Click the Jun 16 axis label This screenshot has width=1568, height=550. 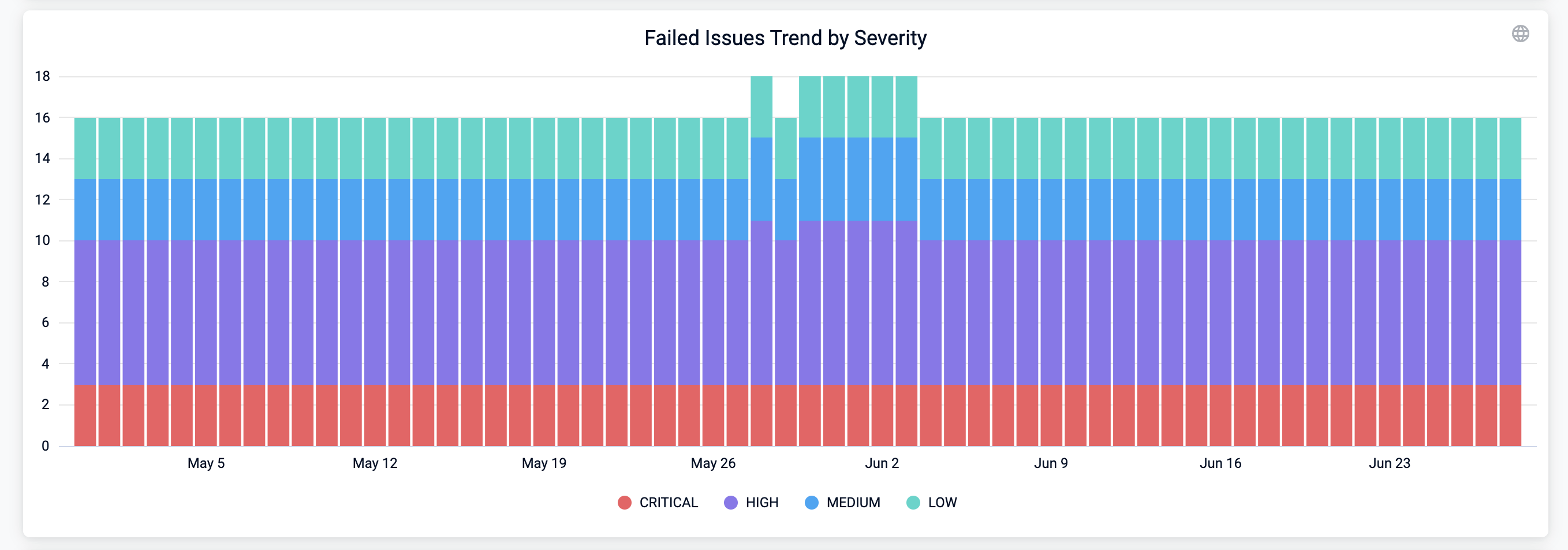coord(1220,463)
